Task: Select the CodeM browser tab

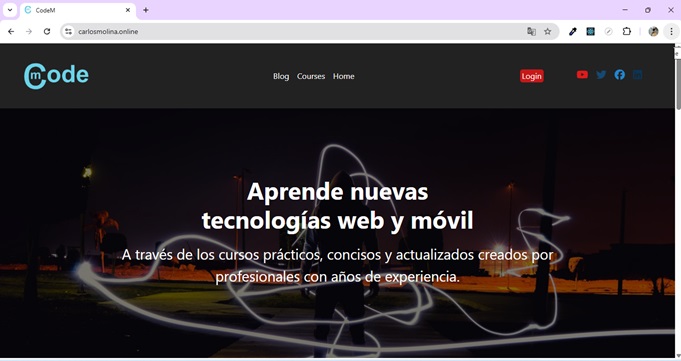Action: (x=78, y=10)
